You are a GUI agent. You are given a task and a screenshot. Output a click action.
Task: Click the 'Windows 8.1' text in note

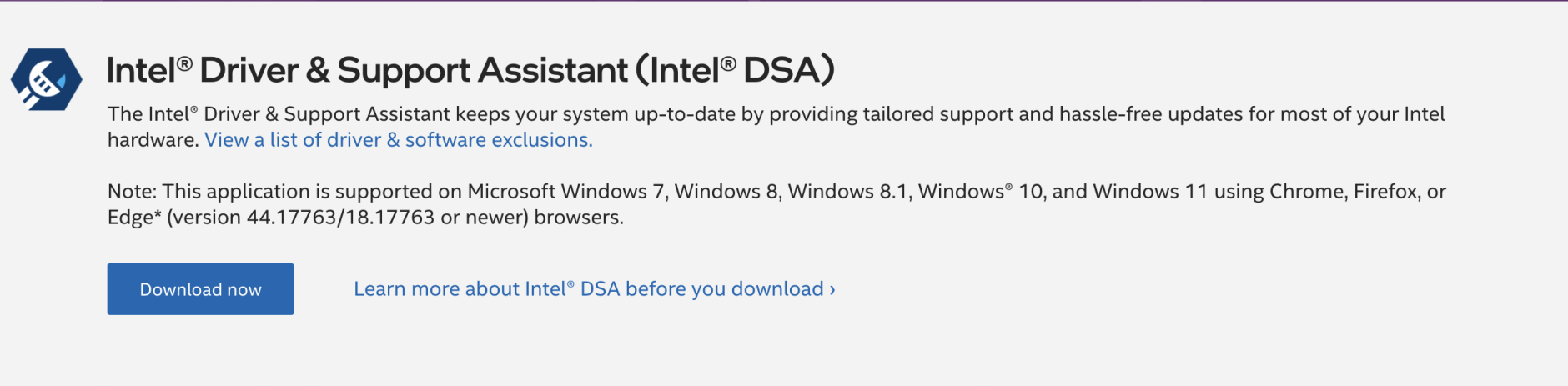click(847, 192)
